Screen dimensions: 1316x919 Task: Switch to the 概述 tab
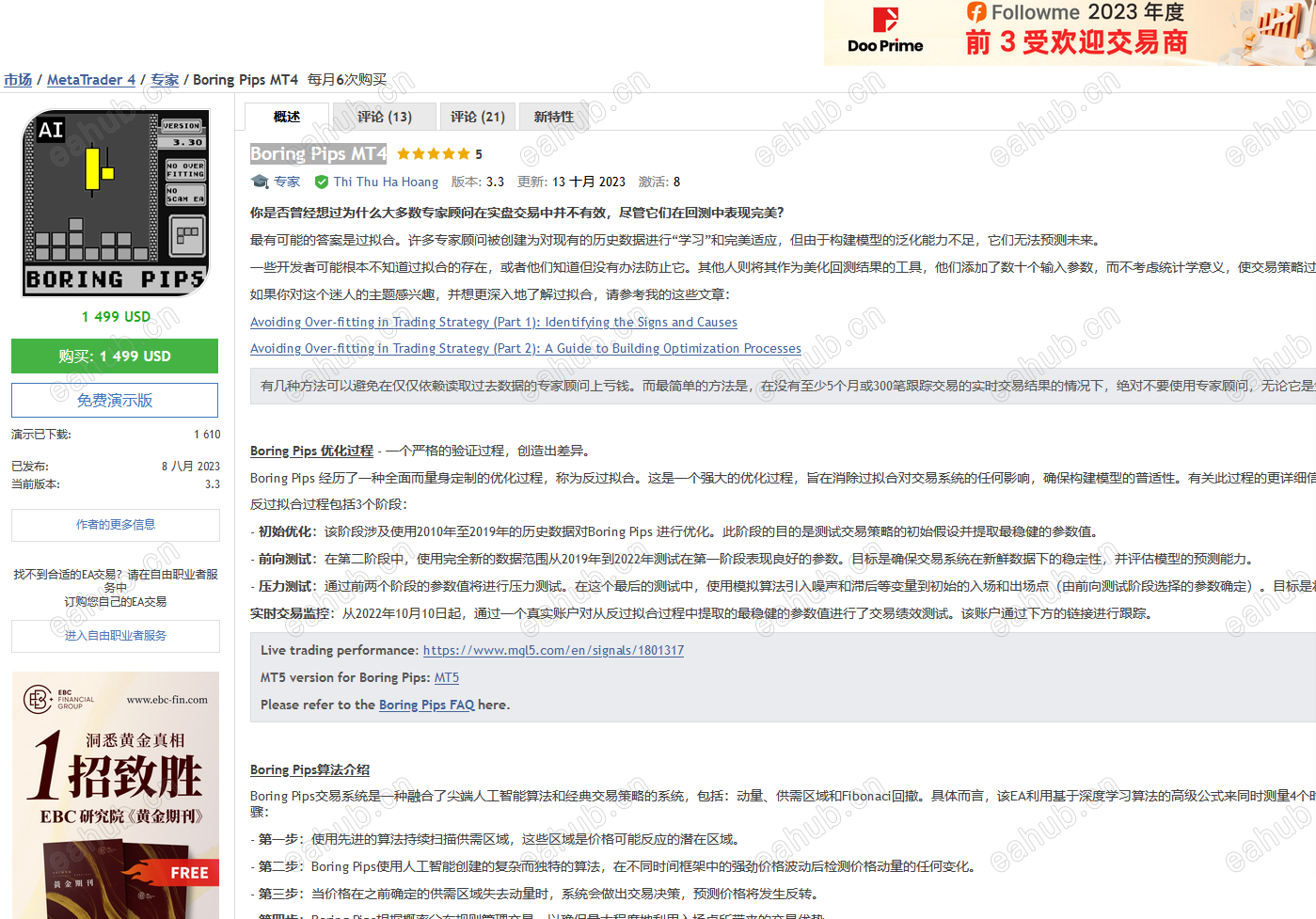[287, 117]
